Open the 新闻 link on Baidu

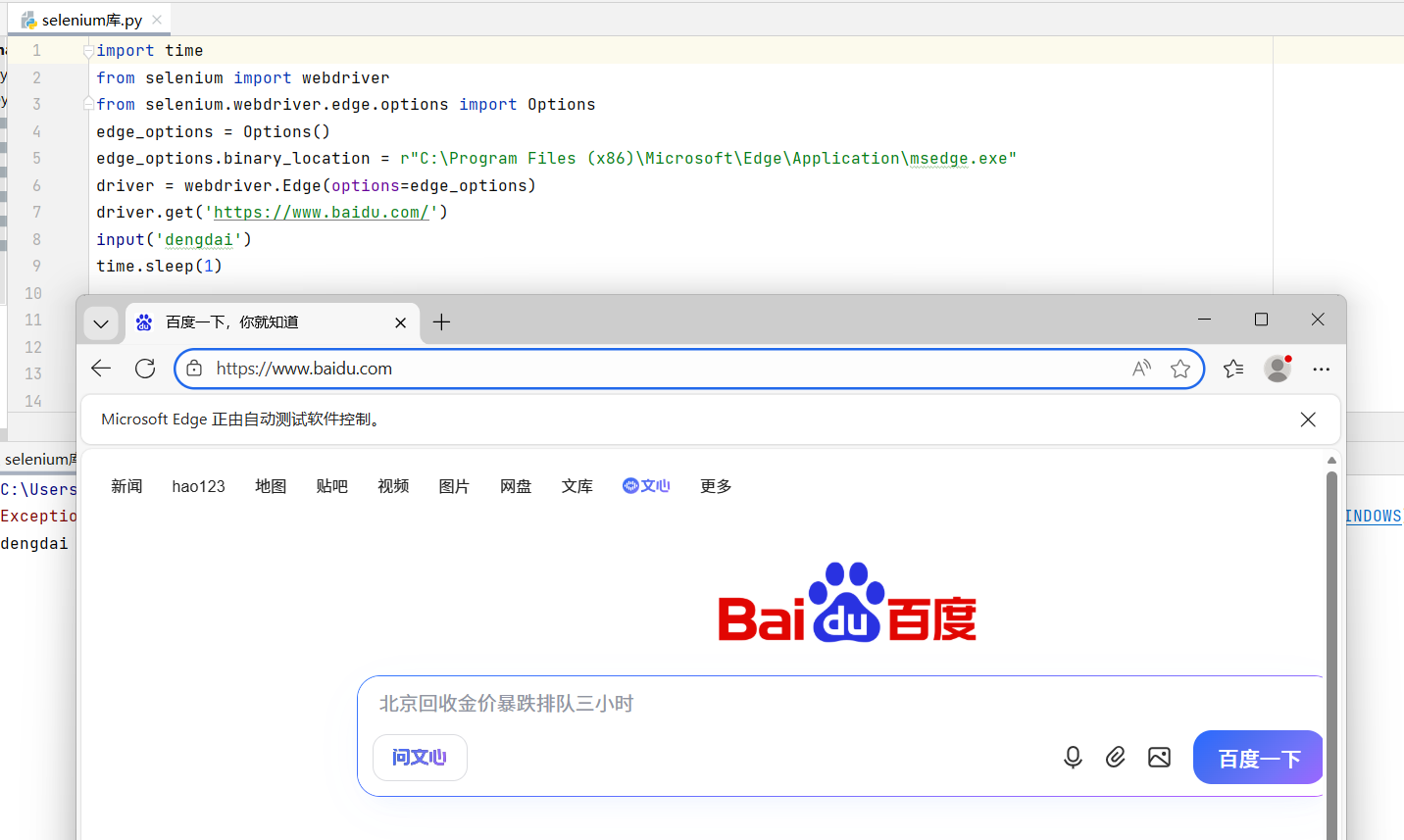(126, 486)
